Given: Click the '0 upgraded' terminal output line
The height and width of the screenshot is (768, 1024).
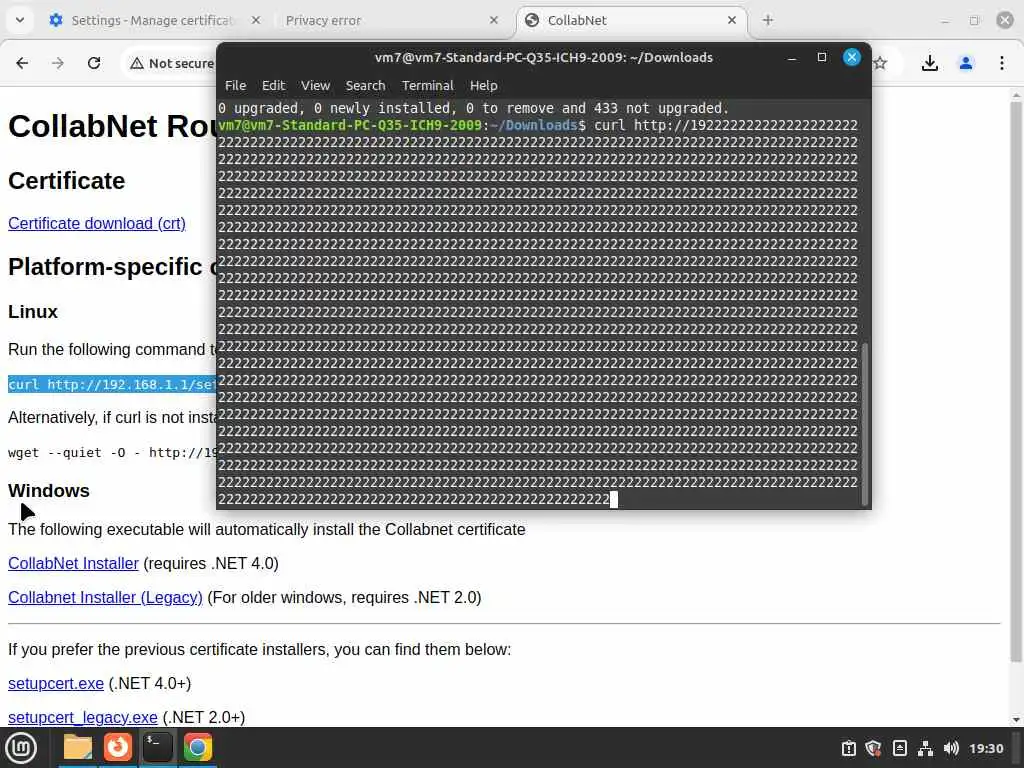Looking at the screenshot, I should 473,108.
